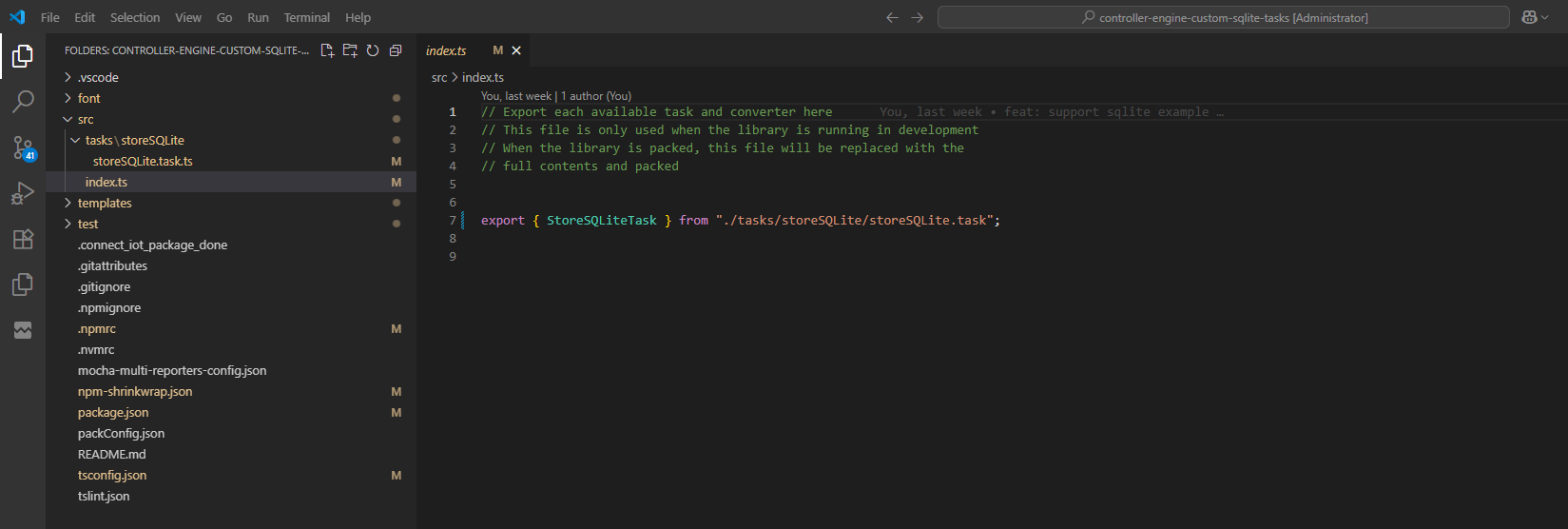Open the .gitattributes file

point(231,265)
